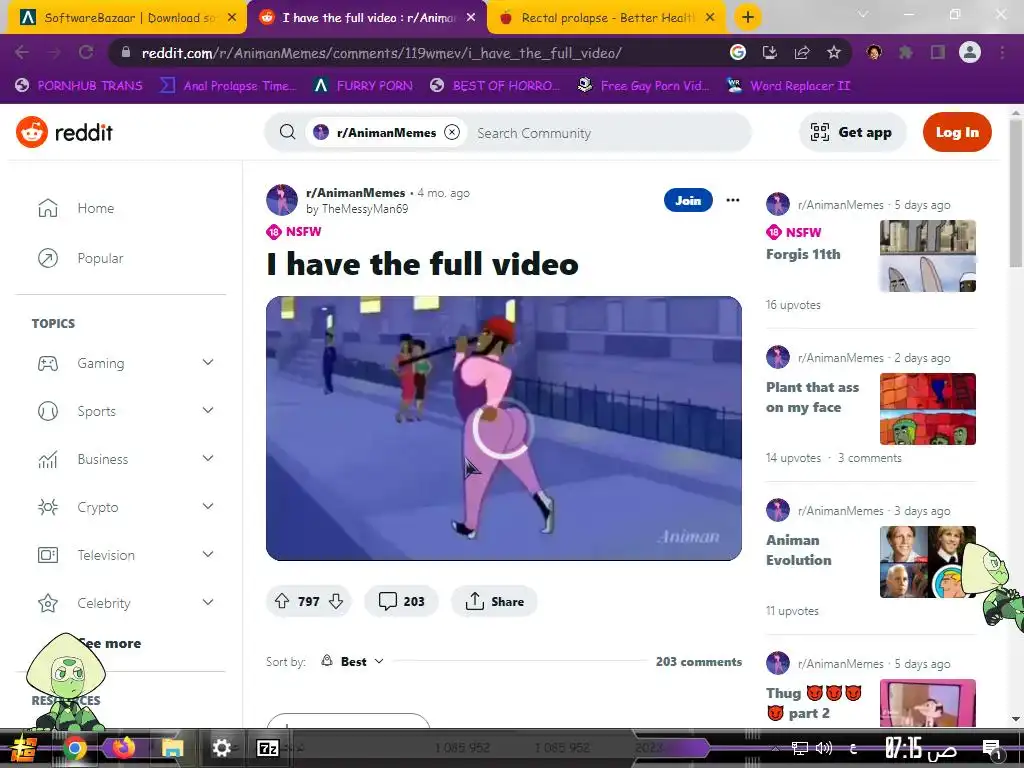Switch to the SoftwareBazaar tab

click(128, 18)
